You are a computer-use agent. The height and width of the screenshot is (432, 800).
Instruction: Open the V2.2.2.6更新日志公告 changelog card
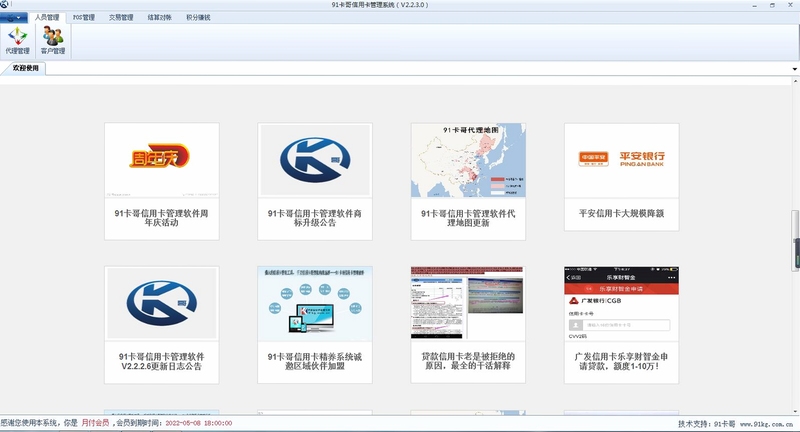click(162, 324)
